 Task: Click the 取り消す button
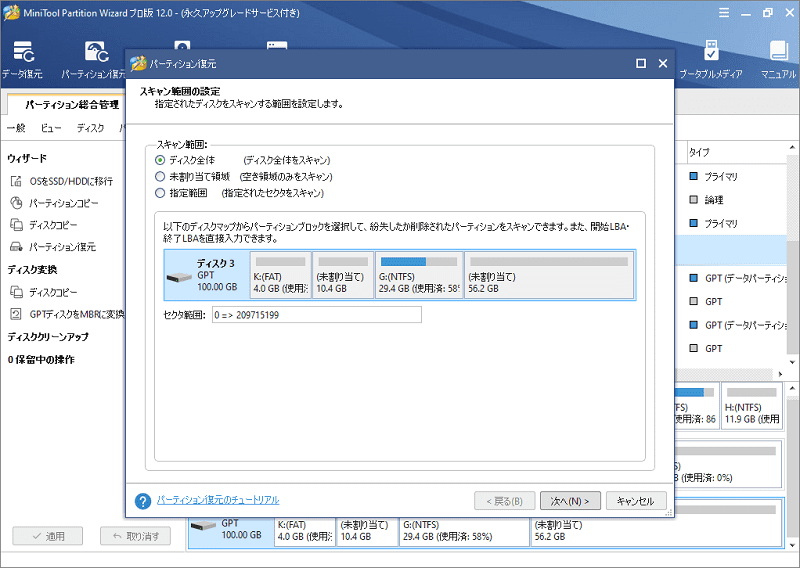pos(135,536)
